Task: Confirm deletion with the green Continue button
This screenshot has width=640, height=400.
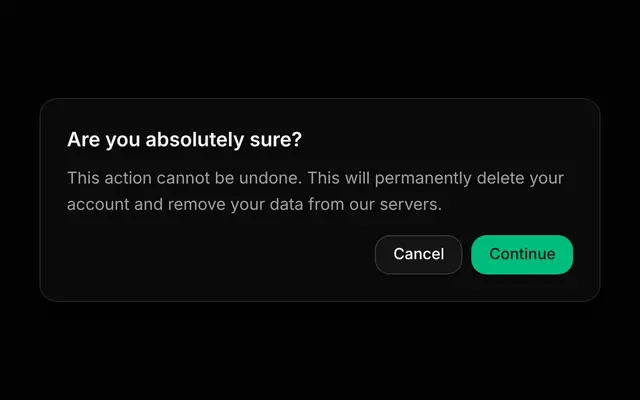Action: (x=522, y=254)
